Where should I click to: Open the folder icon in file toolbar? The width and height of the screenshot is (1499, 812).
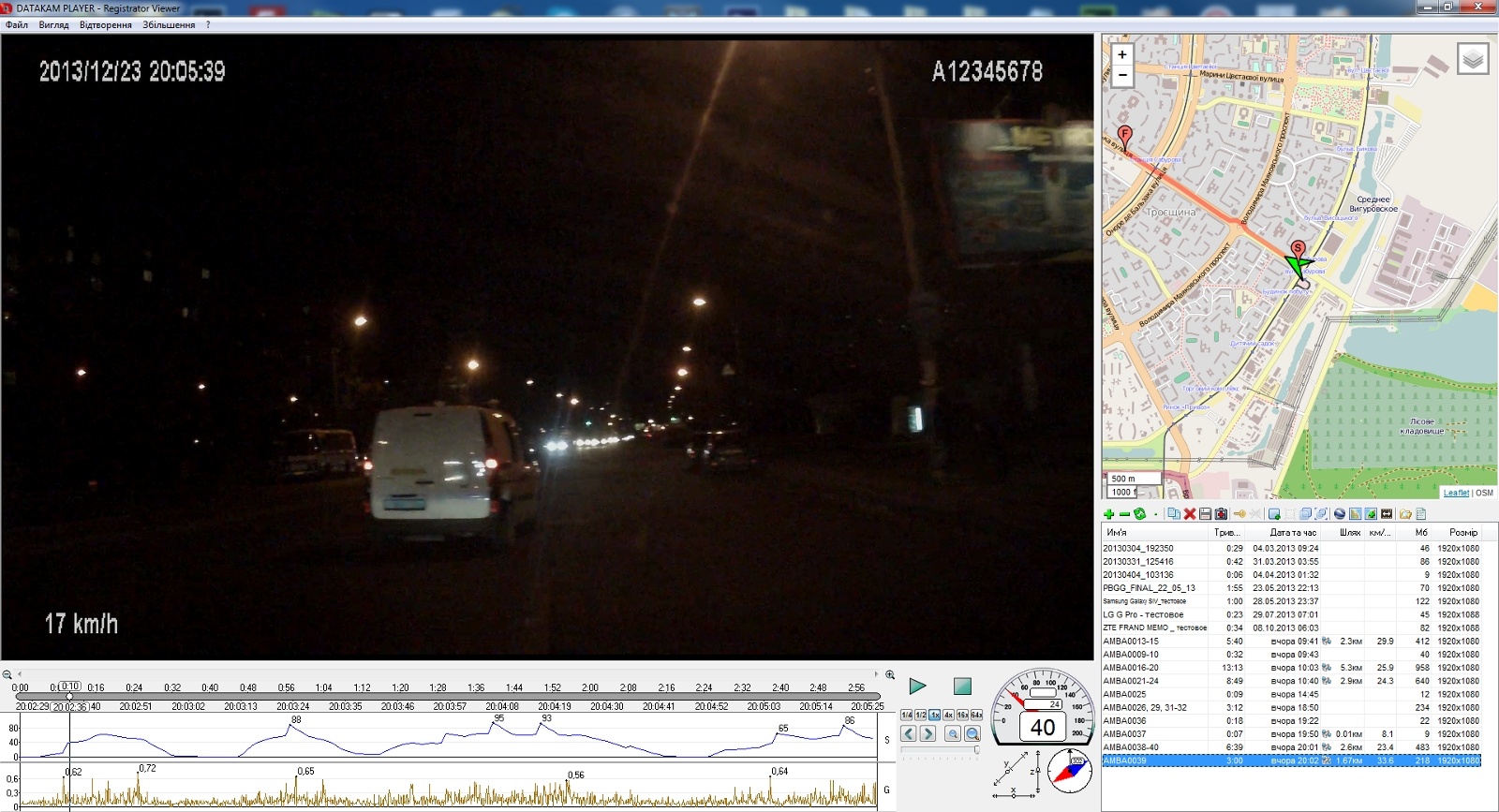point(1404,514)
